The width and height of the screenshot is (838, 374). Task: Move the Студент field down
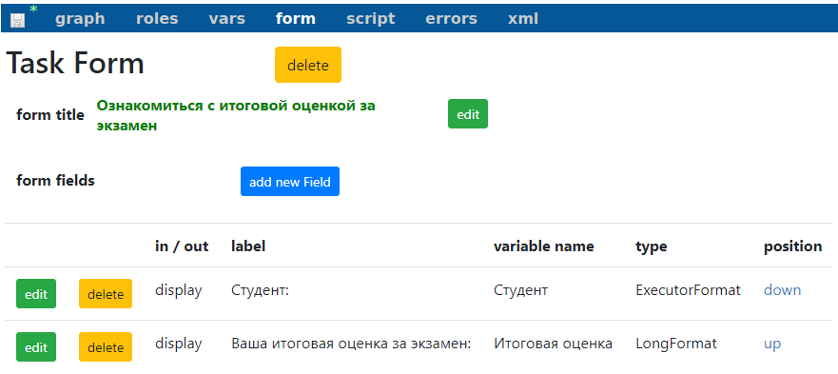click(782, 290)
